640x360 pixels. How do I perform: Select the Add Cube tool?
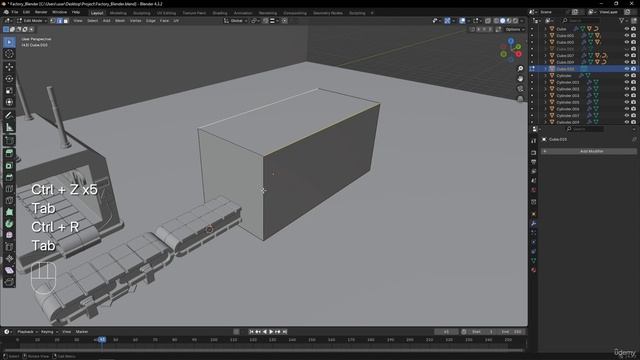pyautogui.click(x=9, y=141)
